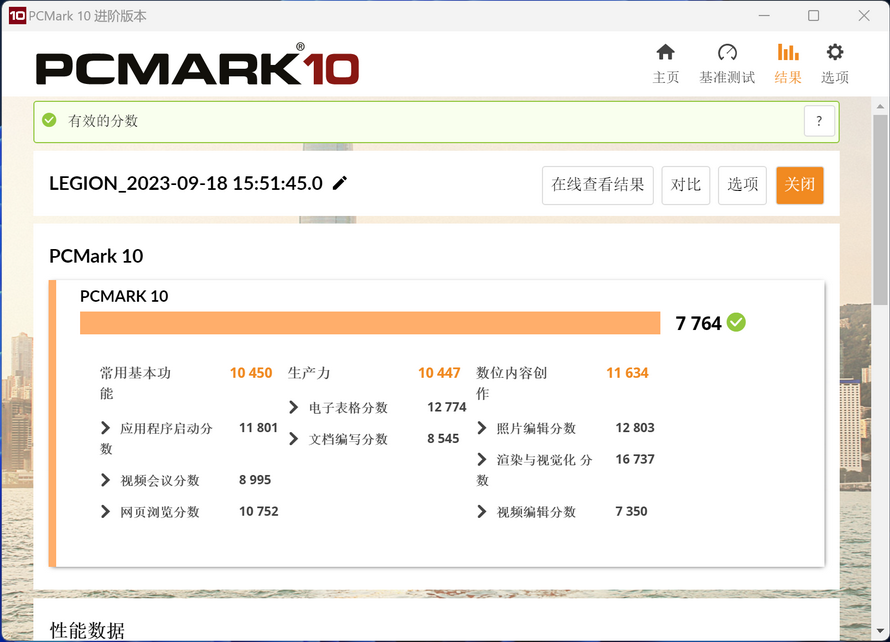Click the value 11 801

click(258, 427)
